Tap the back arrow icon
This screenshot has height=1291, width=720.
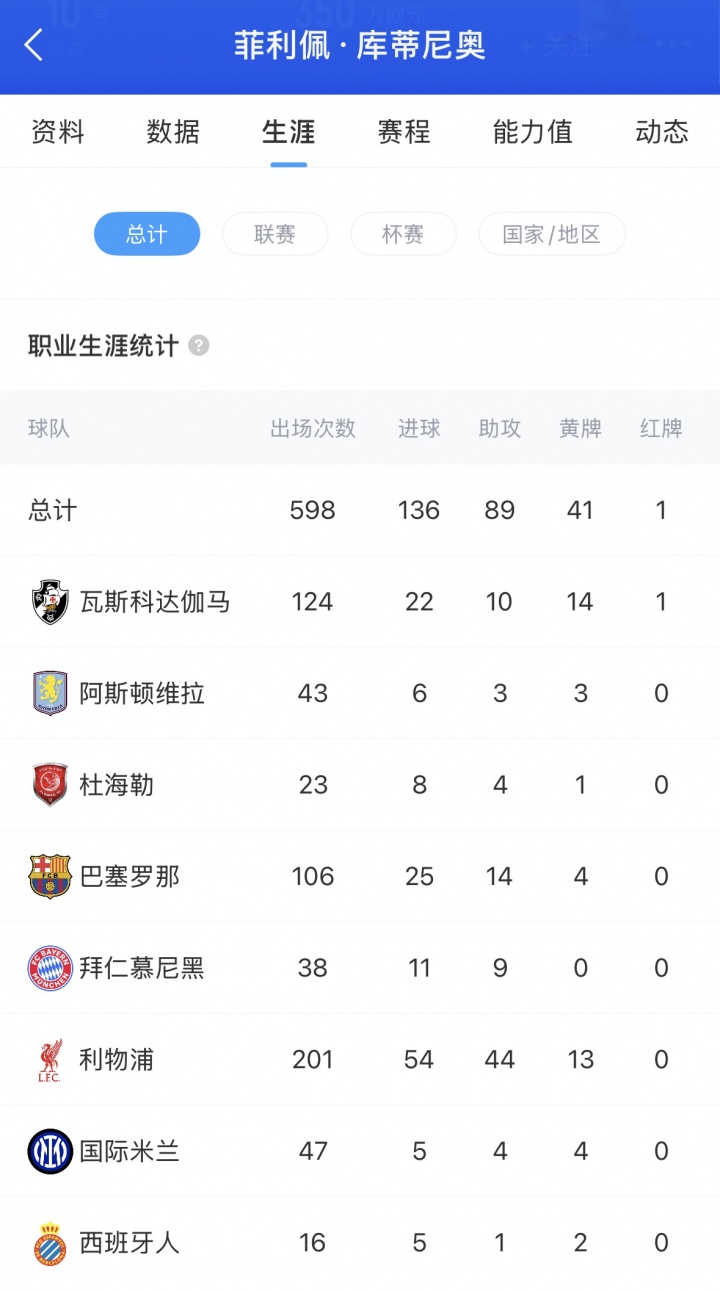[34, 45]
